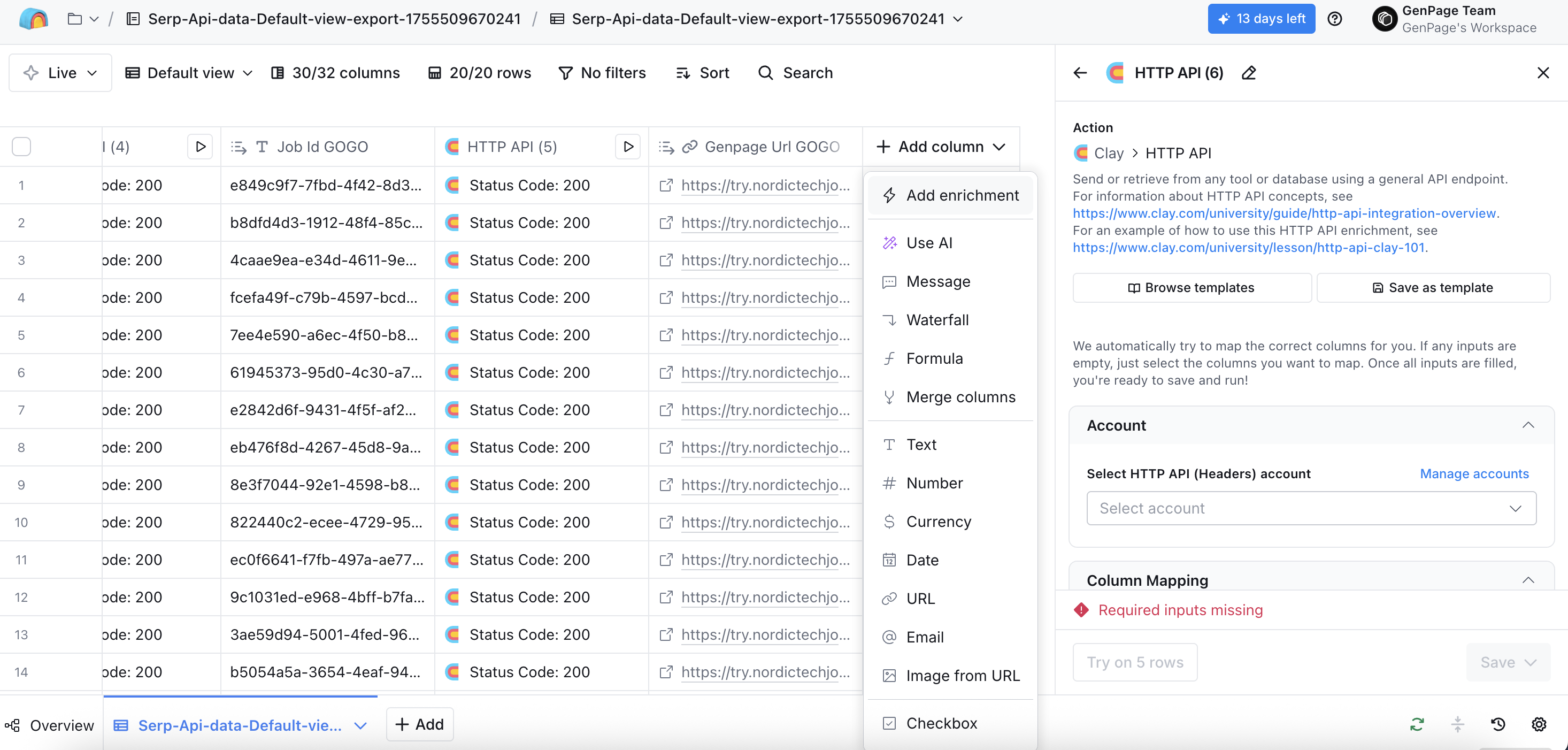This screenshot has height=750, width=1568.
Task: Go back with the panel arrow
Action: coord(1080,73)
